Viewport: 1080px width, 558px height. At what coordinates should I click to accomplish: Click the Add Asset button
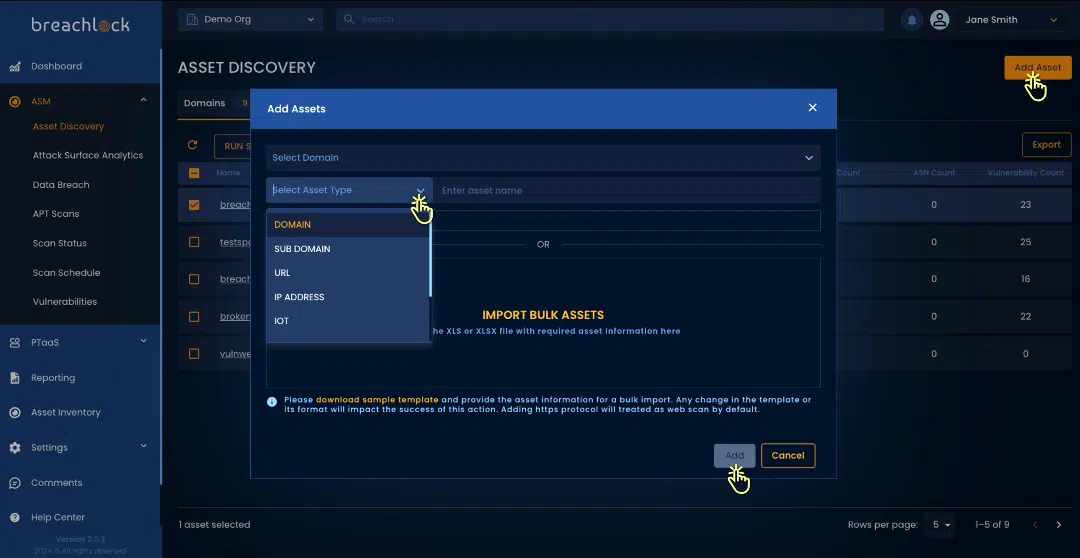pos(1037,68)
